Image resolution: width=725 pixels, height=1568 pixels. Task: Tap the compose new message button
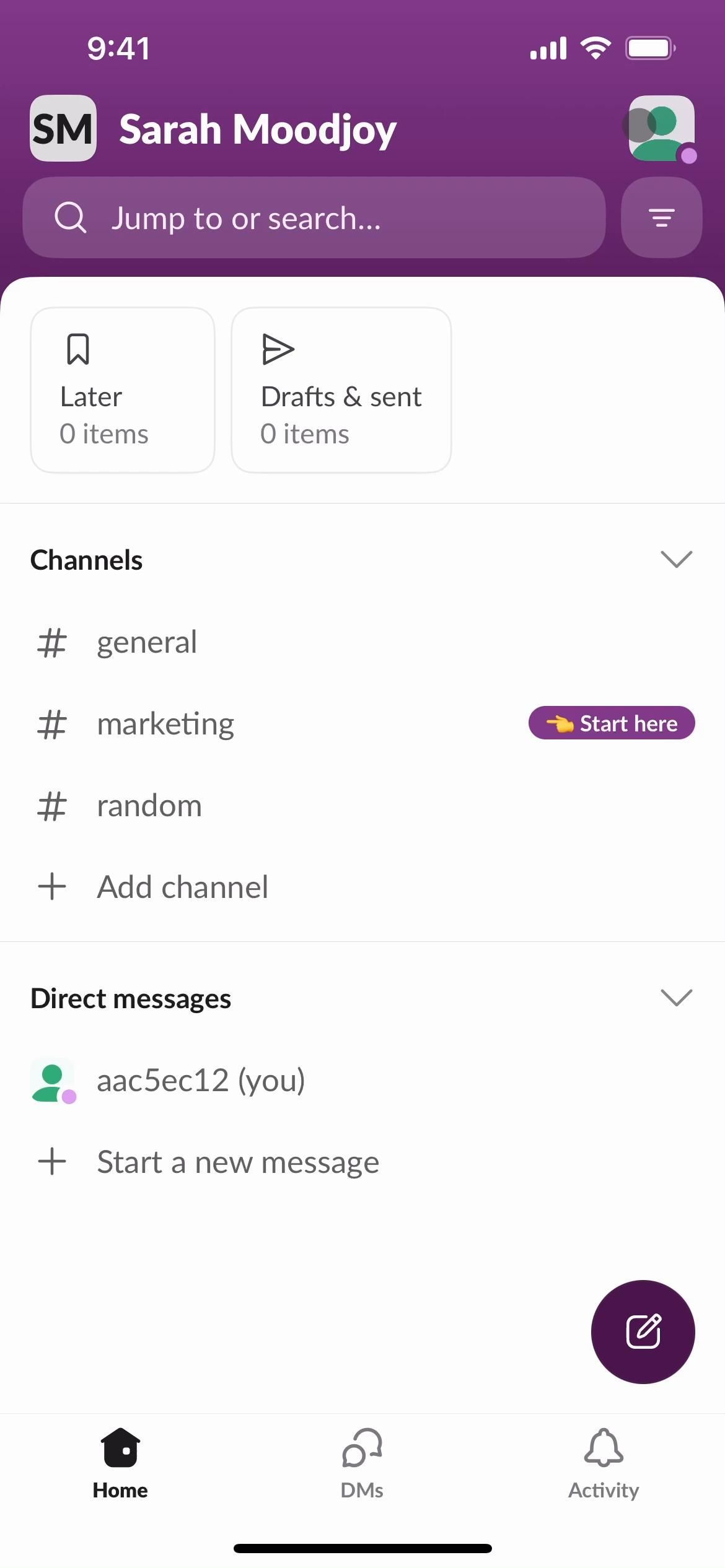click(x=643, y=1331)
